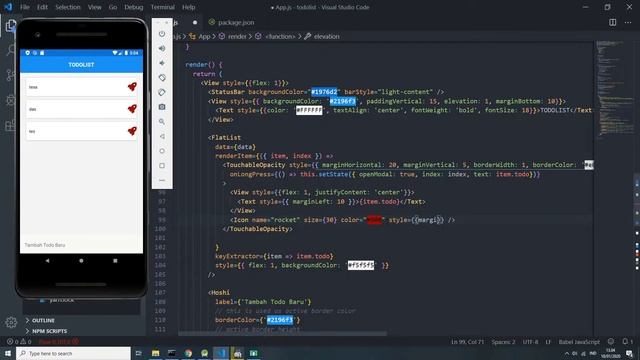Open the emulator extended controls (three dots)
The width and height of the screenshot is (640, 360).
(162, 180)
